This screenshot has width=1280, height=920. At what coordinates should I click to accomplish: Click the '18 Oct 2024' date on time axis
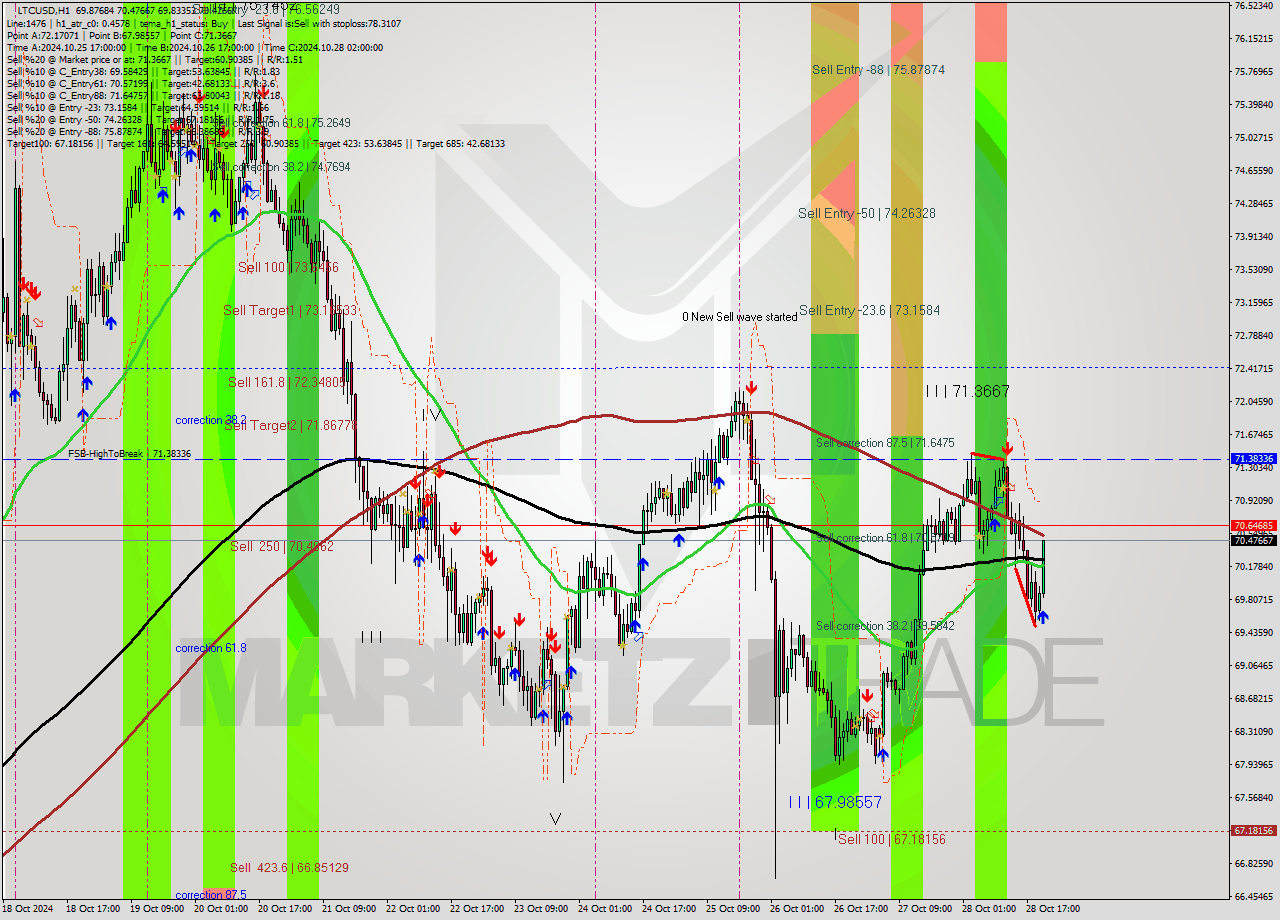pyautogui.click(x=27, y=909)
